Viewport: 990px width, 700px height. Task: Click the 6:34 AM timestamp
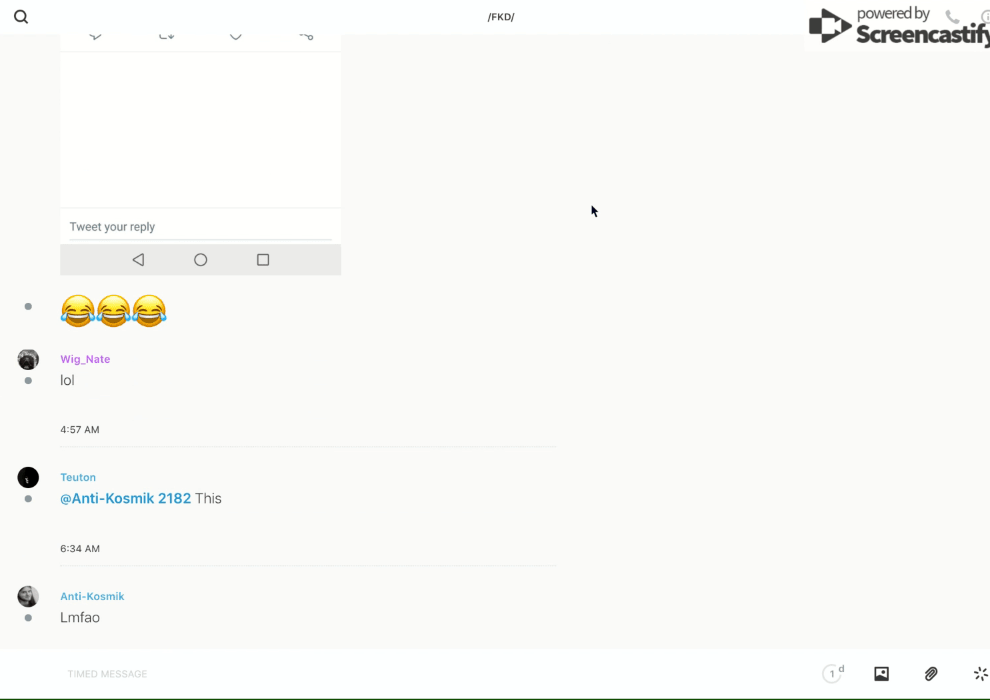tap(80, 548)
